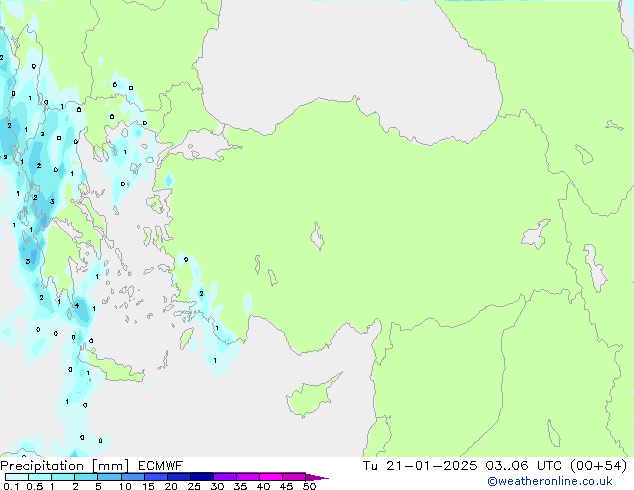Click the legend label '25'
634x490 pixels.
coord(194,486)
